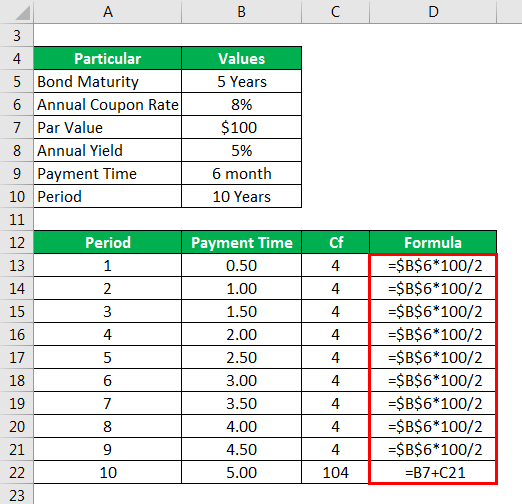Screen dimensions: 522x504
Task: Select payment time 0.50 cell
Action: (241, 265)
